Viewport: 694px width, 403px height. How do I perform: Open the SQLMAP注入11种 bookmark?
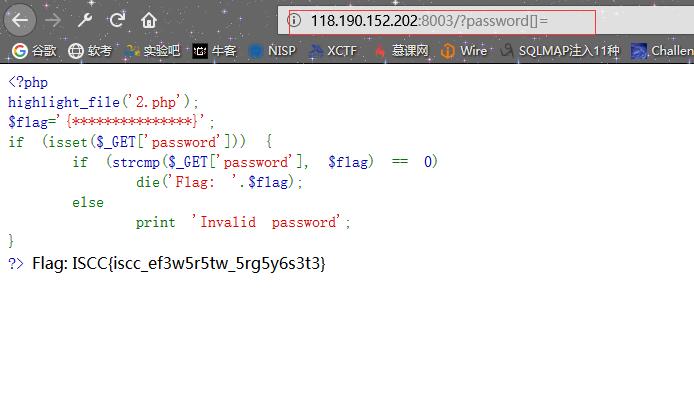click(560, 51)
